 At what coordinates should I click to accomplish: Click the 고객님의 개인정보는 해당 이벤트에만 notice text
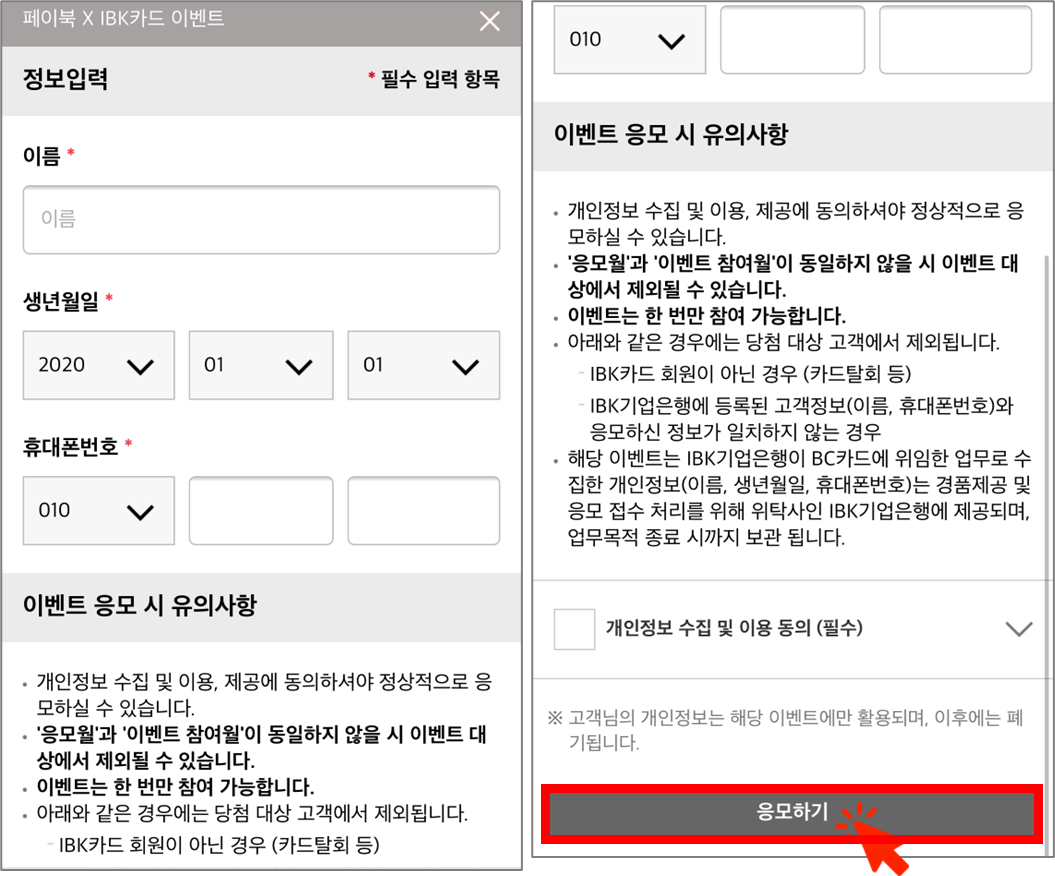(786, 730)
